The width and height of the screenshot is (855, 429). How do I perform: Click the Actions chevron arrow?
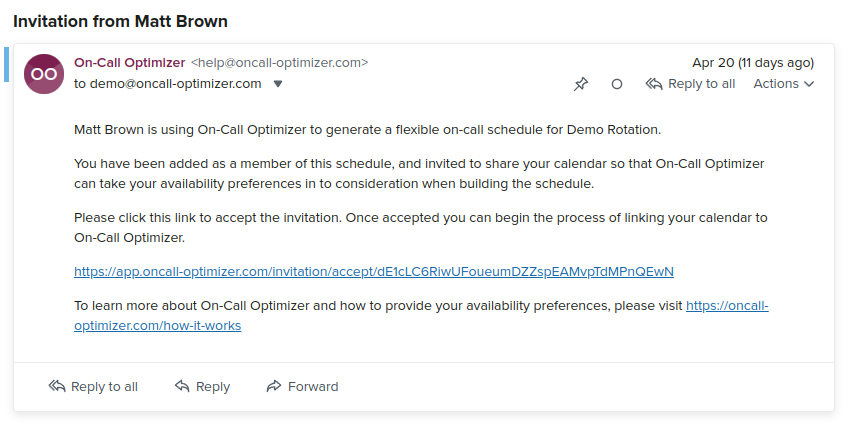pos(809,84)
